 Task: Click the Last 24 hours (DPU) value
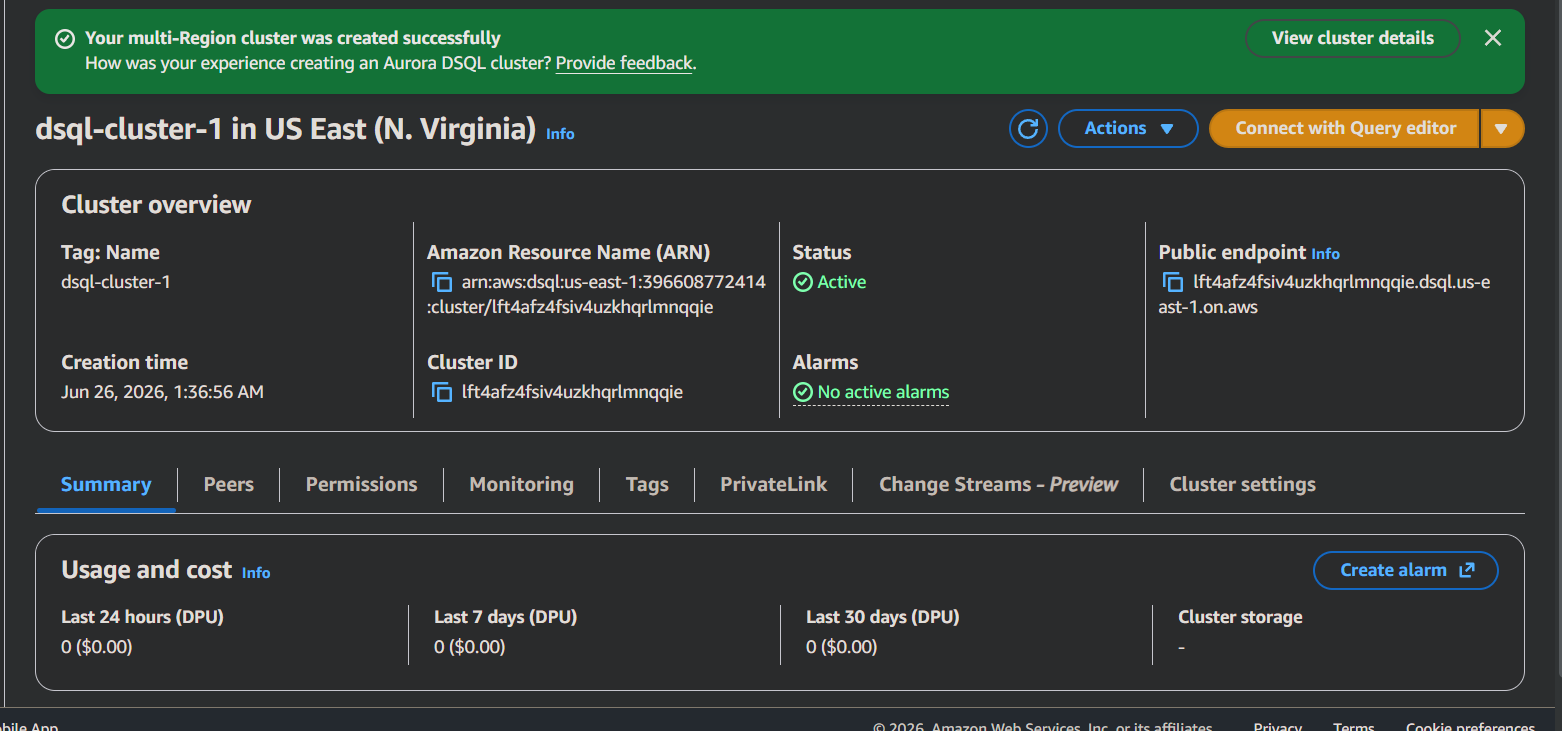click(x=97, y=647)
